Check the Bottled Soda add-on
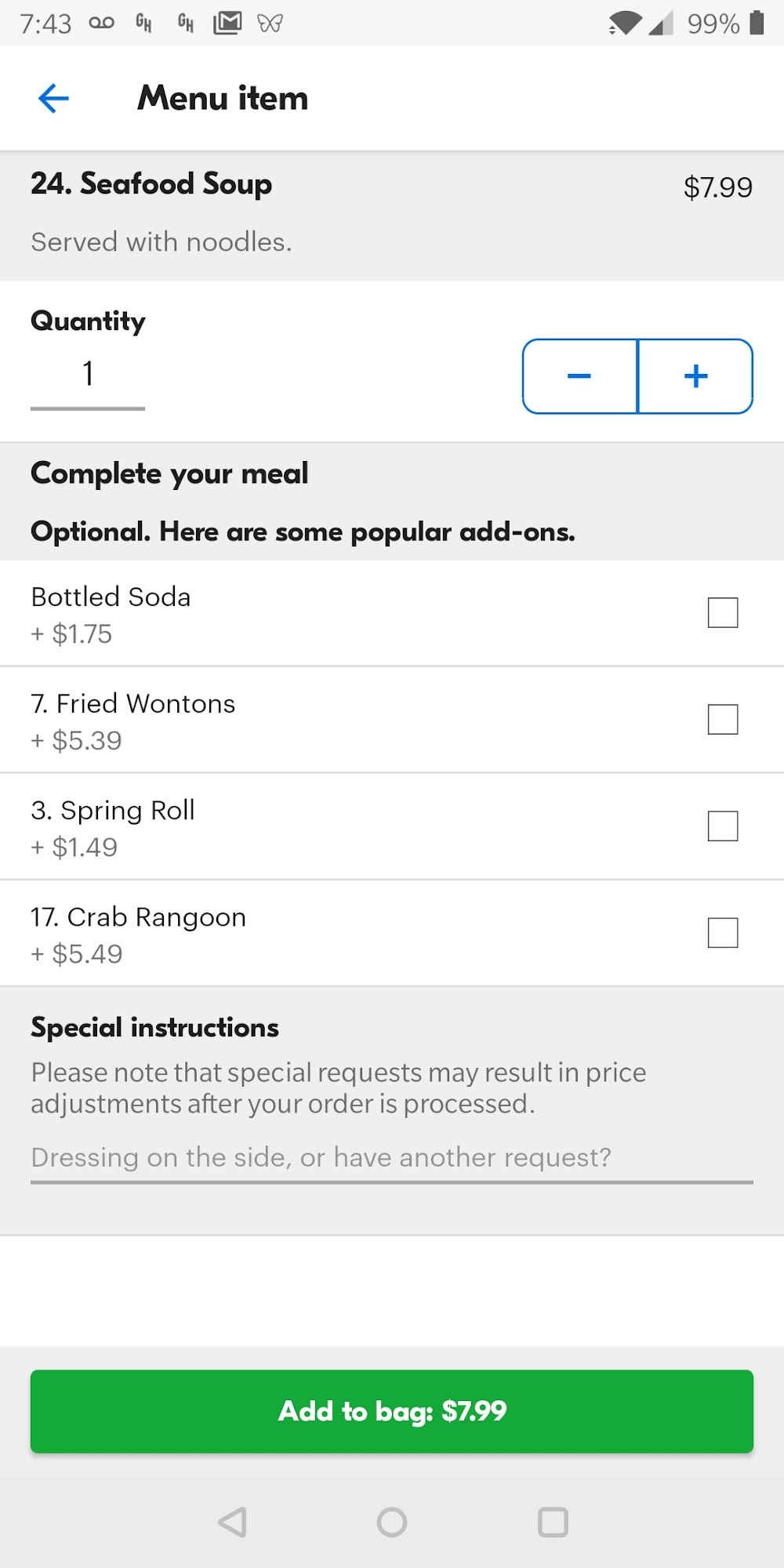This screenshot has width=784, height=1568. 723,612
